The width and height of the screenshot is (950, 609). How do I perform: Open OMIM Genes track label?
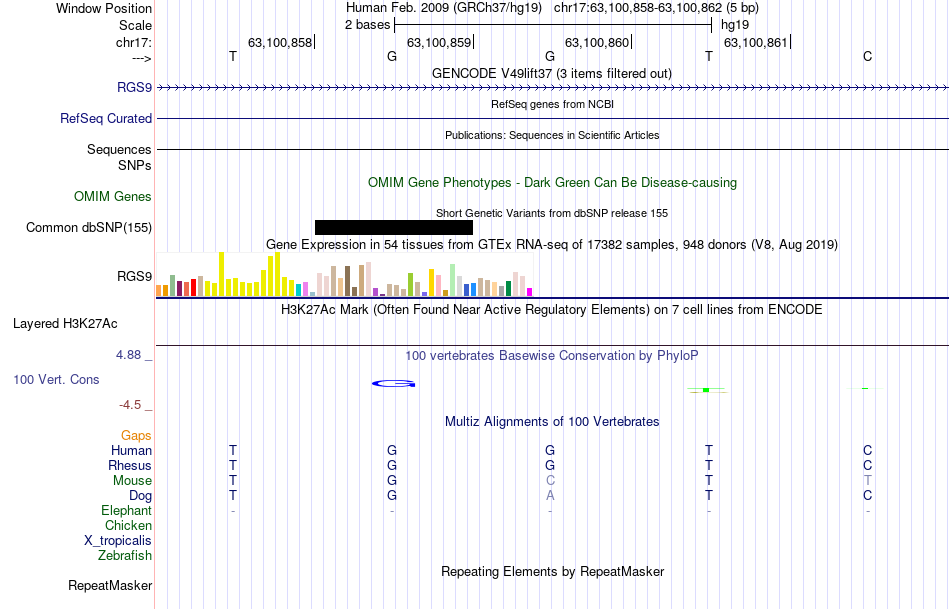point(113,196)
